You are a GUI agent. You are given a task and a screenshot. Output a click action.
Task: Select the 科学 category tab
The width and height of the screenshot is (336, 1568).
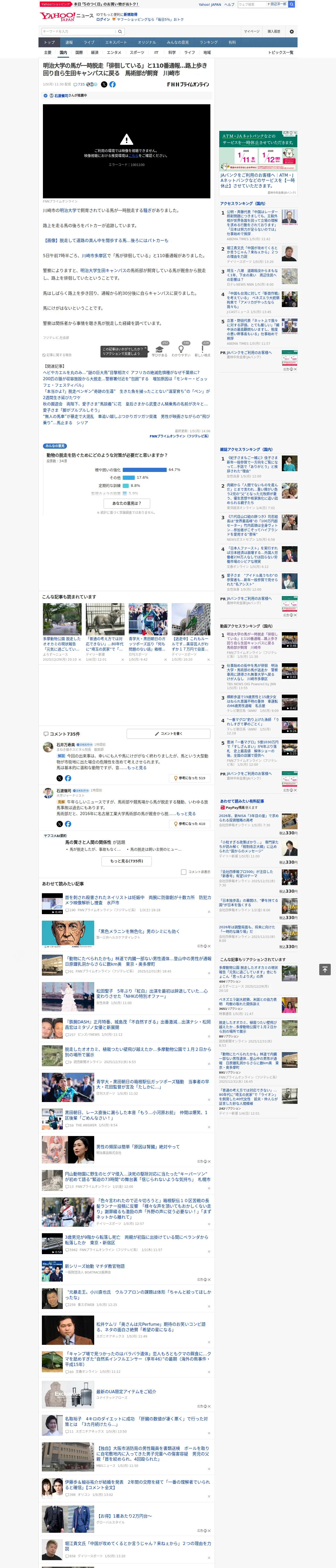pyautogui.click(x=172, y=52)
